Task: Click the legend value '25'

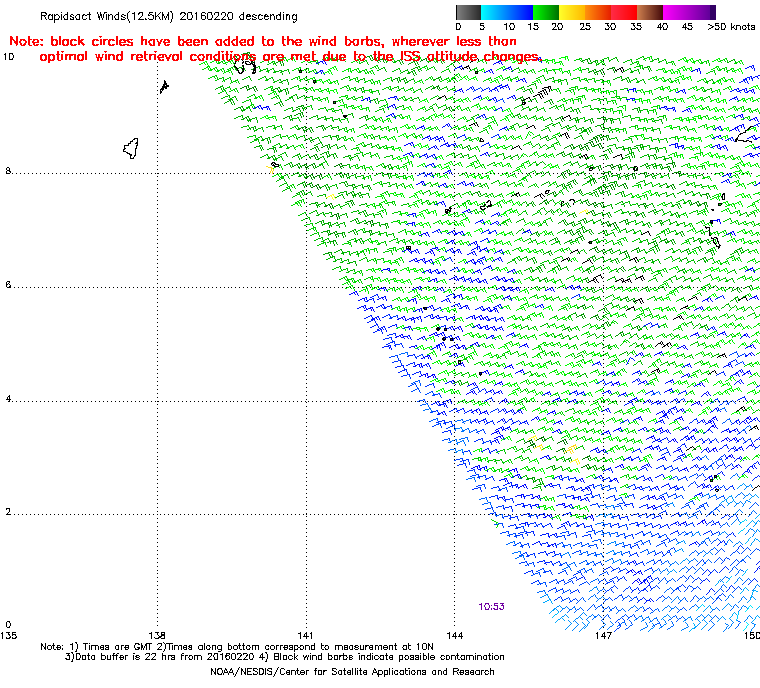Action: click(585, 27)
